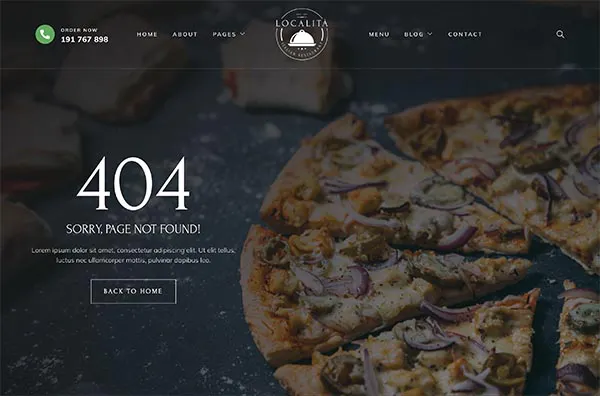Viewport: 600px width, 396px height.
Task: Open search with the magnifier icon
Action: pyautogui.click(x=560, y=34)
